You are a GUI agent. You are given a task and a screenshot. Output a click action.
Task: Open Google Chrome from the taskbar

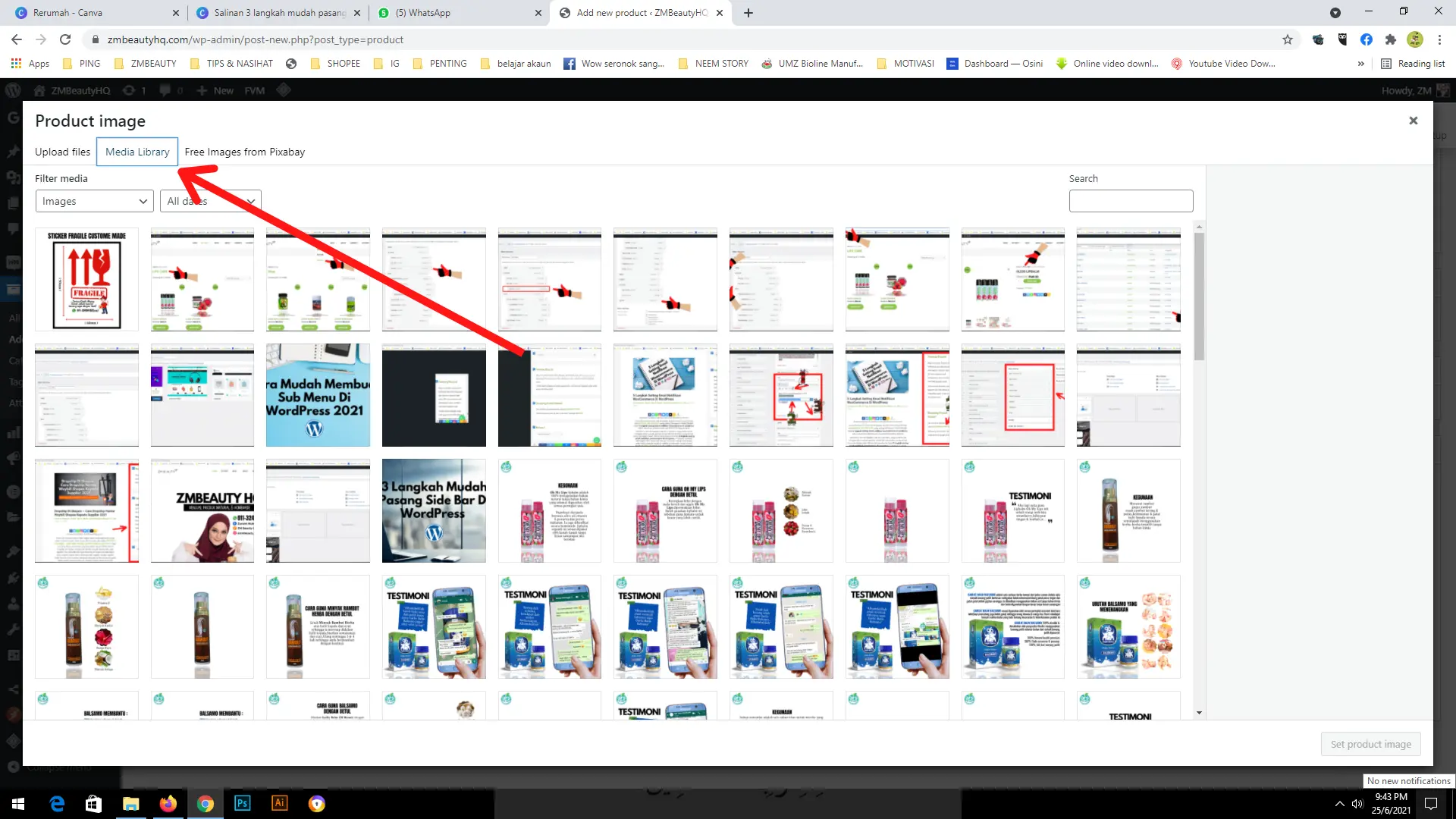(205, 804)
